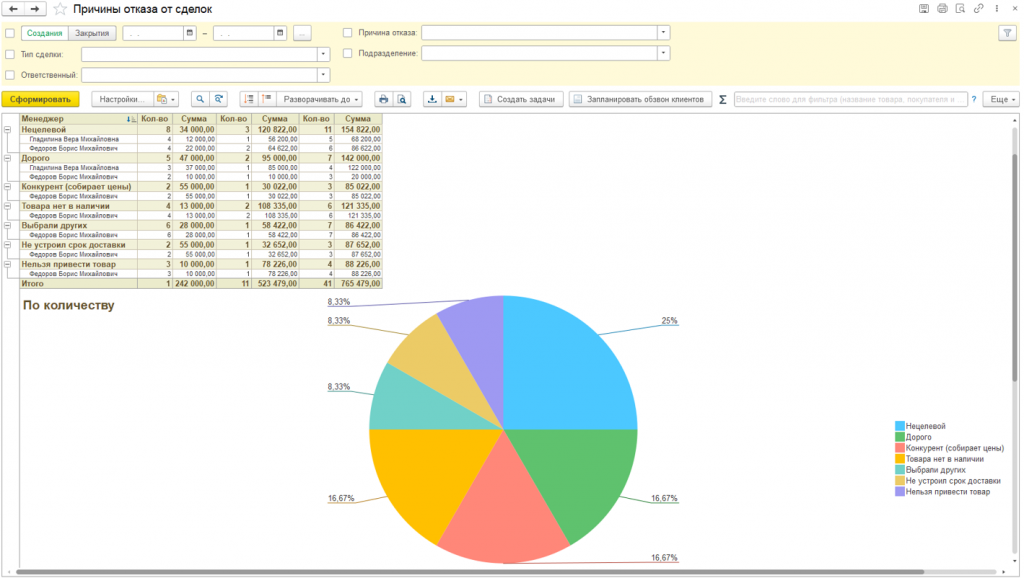Click the filter funnel icon at top right

tap(1006, 33)
